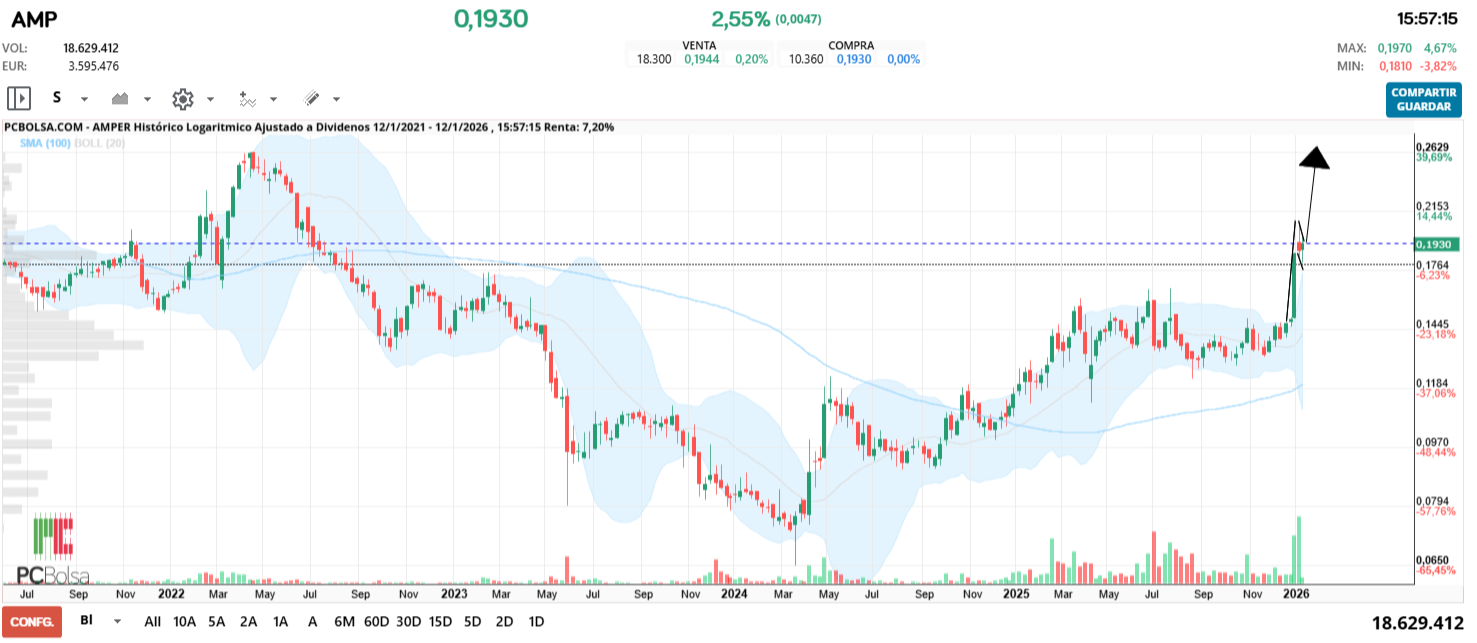The image size is (1477, 643).
Task: Expand the add indicator dropdown arrow
Action: click(x=273, y=99)
